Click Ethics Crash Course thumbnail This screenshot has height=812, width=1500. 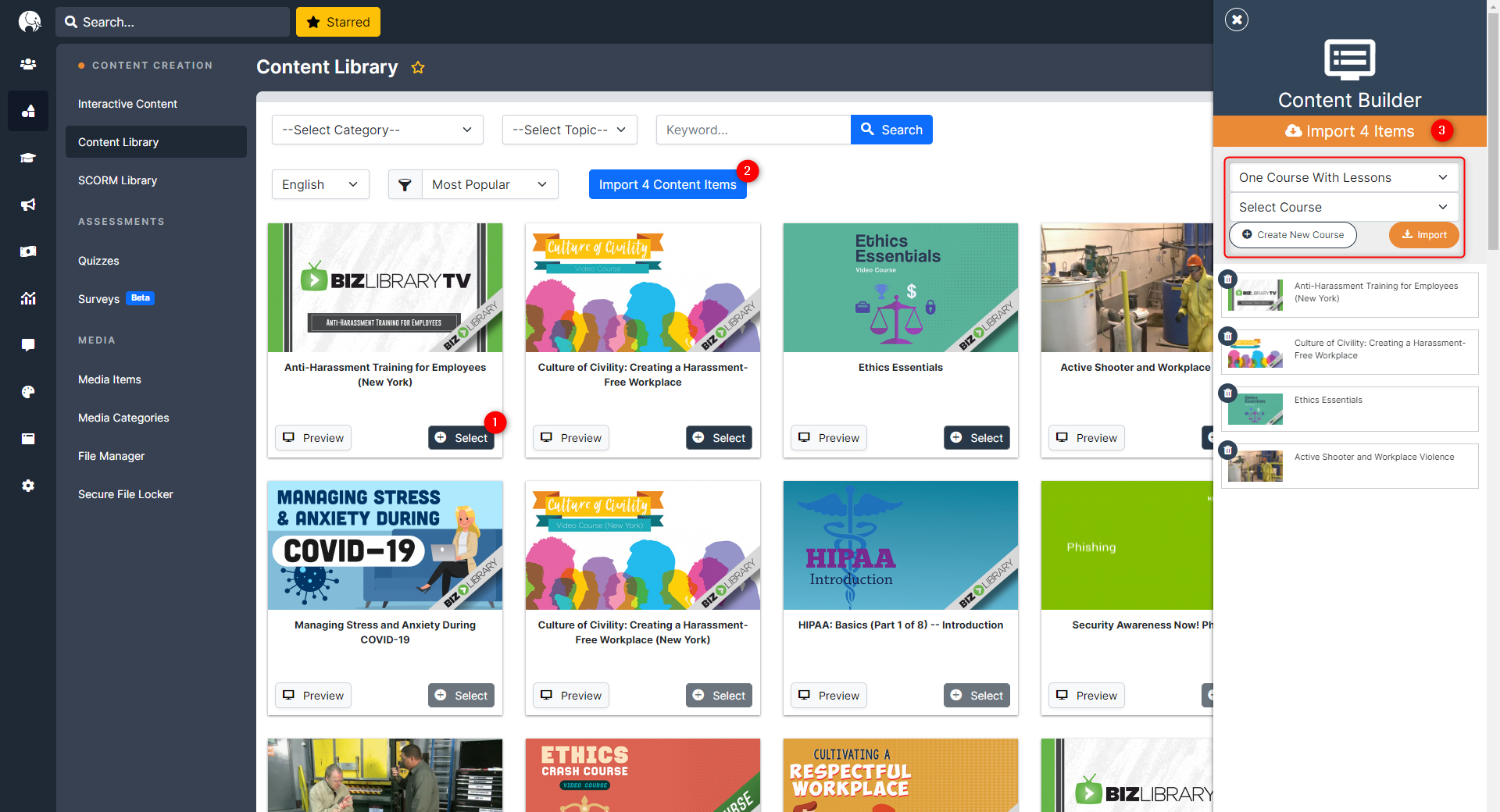click(x=643, y=775)
